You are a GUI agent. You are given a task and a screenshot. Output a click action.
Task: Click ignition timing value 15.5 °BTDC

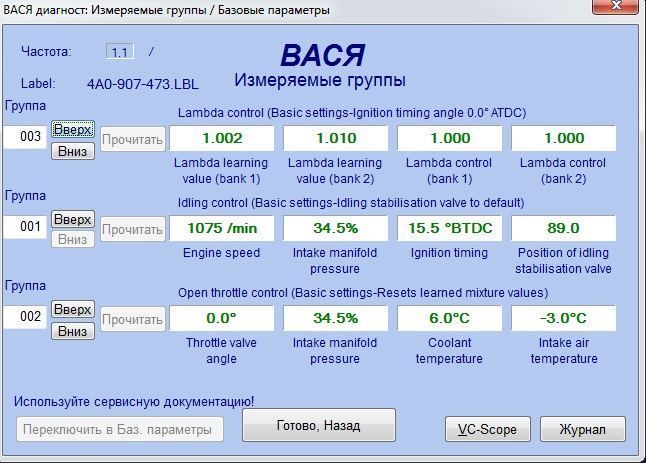(x=449, y=228)
